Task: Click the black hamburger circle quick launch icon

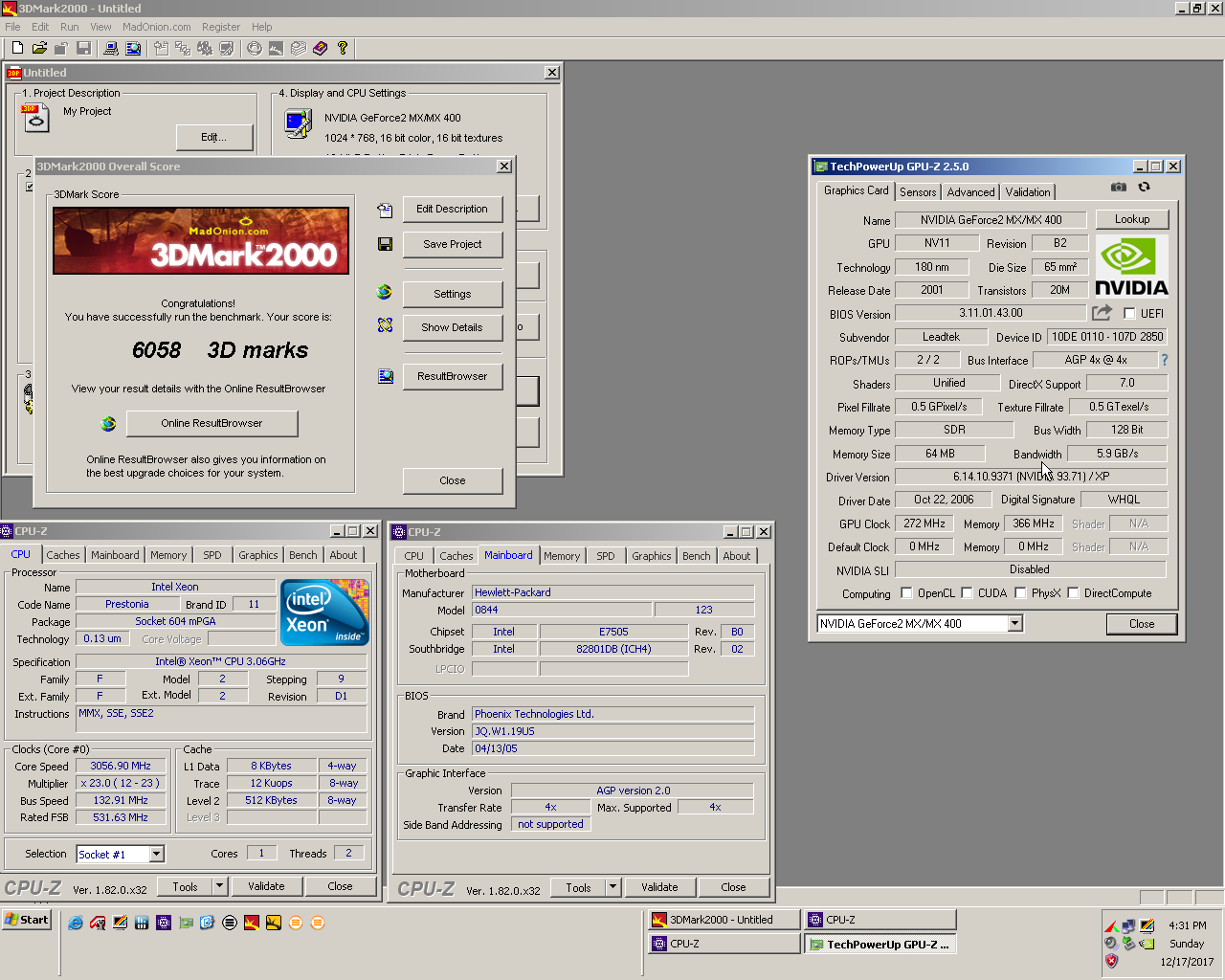Action: (230, 923)
